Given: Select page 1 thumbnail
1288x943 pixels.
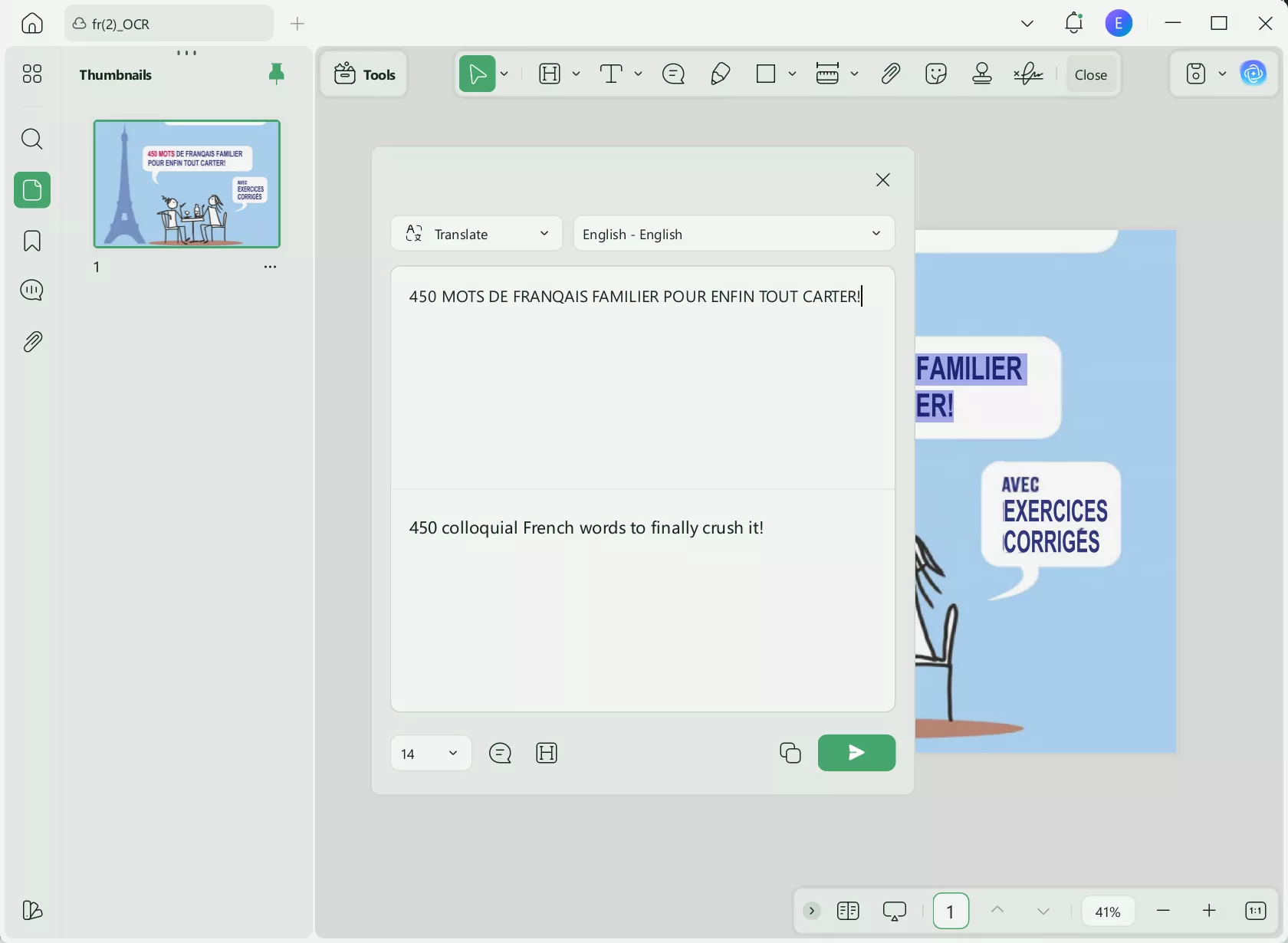Looking at the screenshot, I should tap(187, 184).
